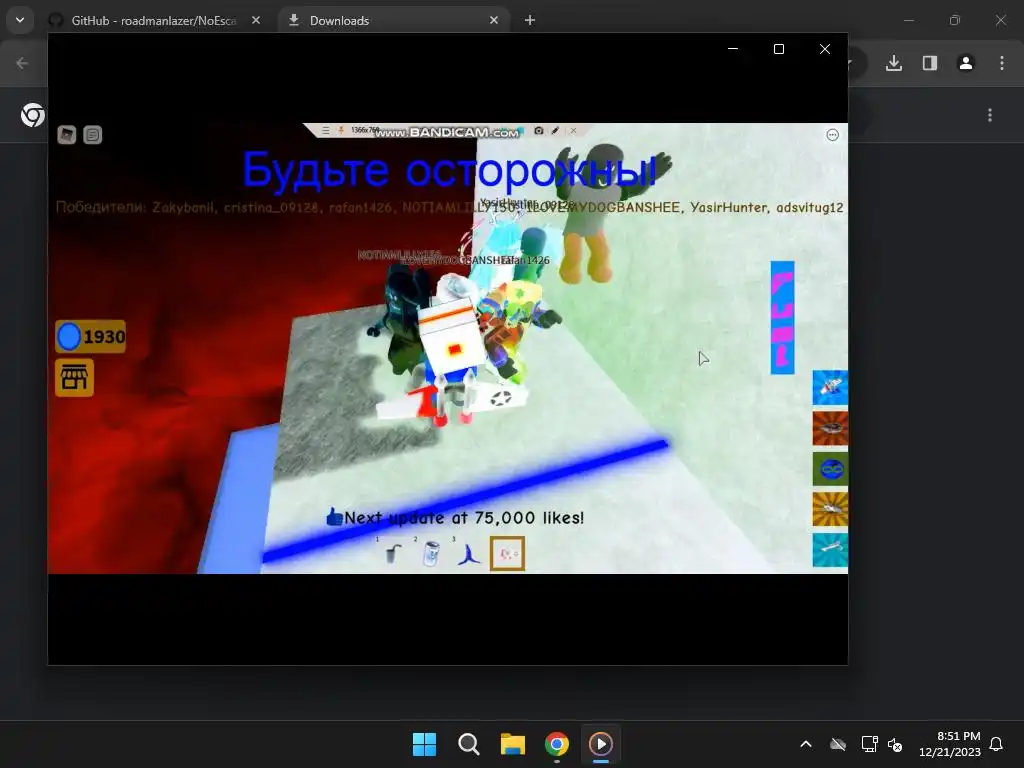Image resolution: width=1024 pixels, height=768 pixels.
Task: Open the Chrome profile icon
Action: (x=966, y=63)
